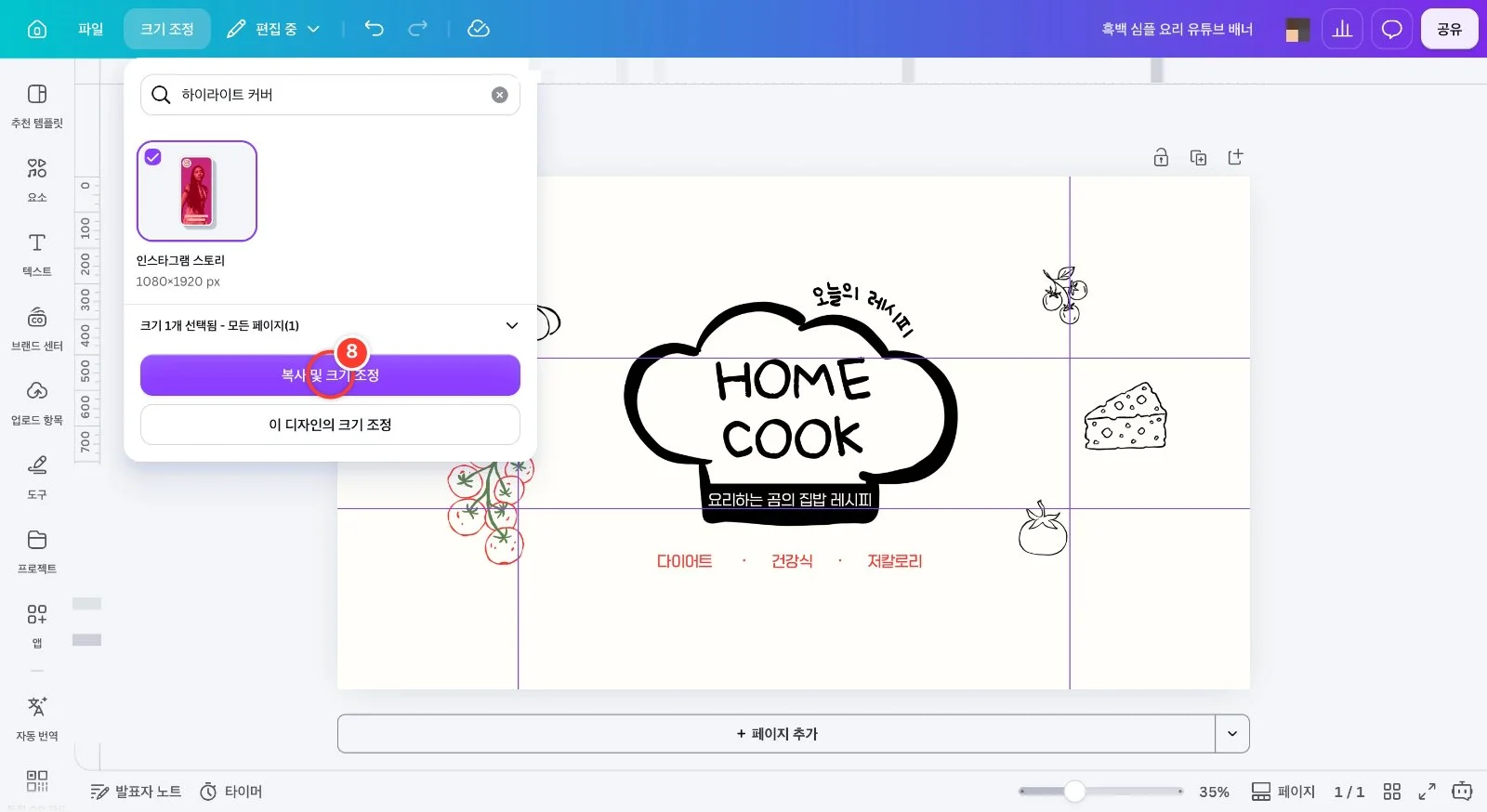Open the page-add options arrow
1487x812 pixels.
tap(1232, 734)
